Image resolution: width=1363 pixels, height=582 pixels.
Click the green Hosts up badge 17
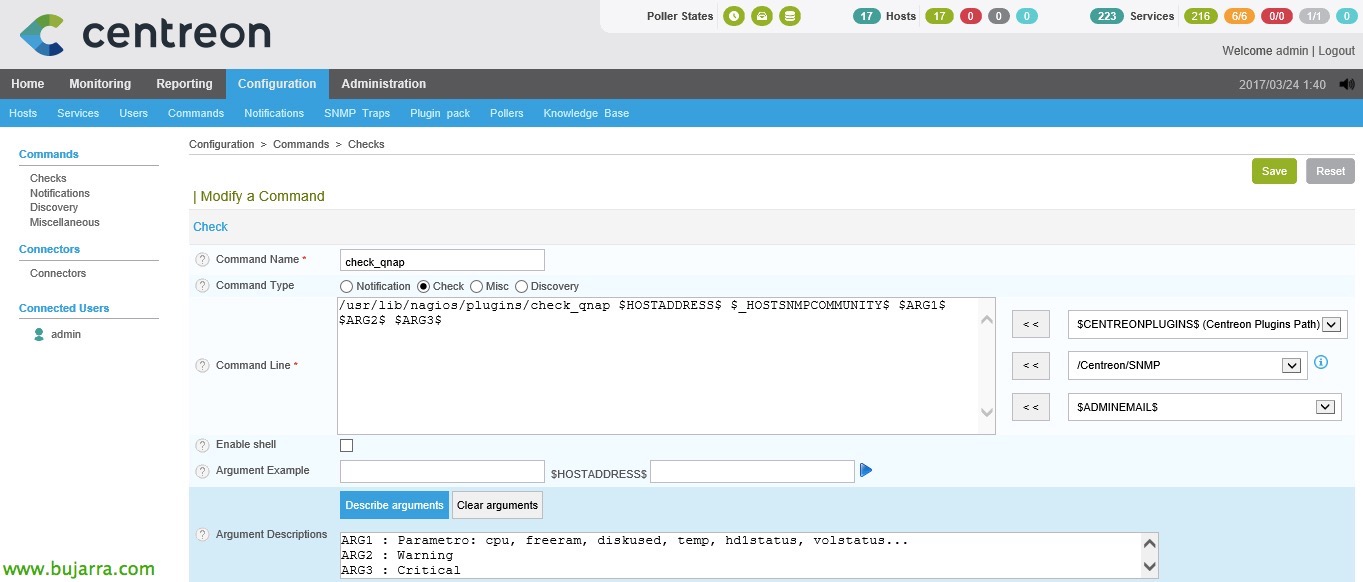click(x=939, y=16)
